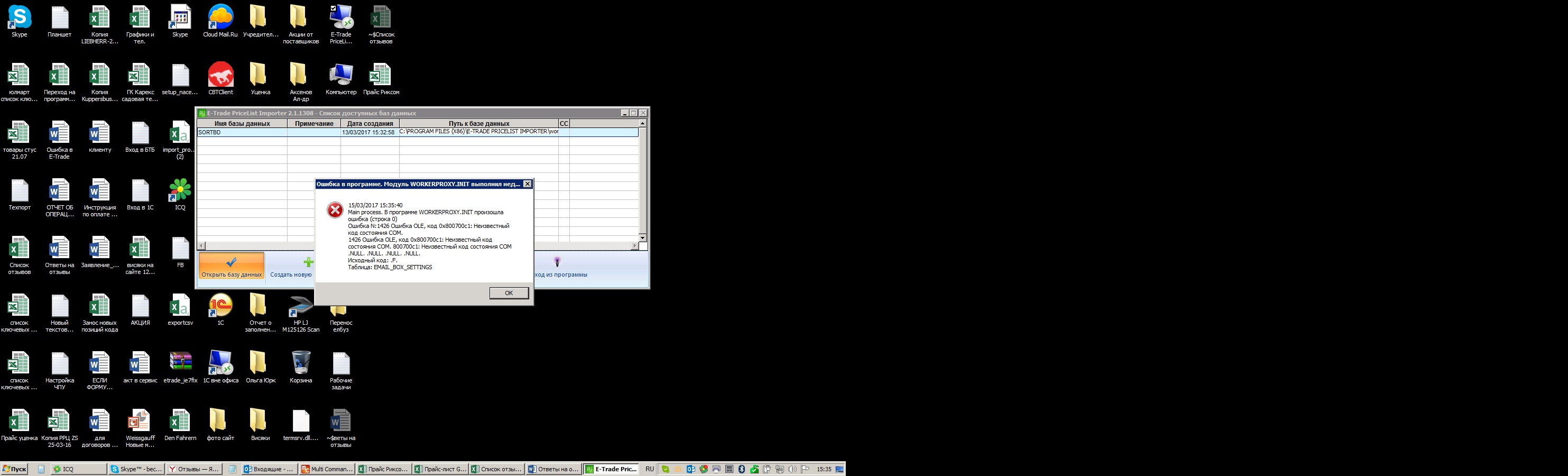Click the Путь к базе данных column header

(479, 124)
